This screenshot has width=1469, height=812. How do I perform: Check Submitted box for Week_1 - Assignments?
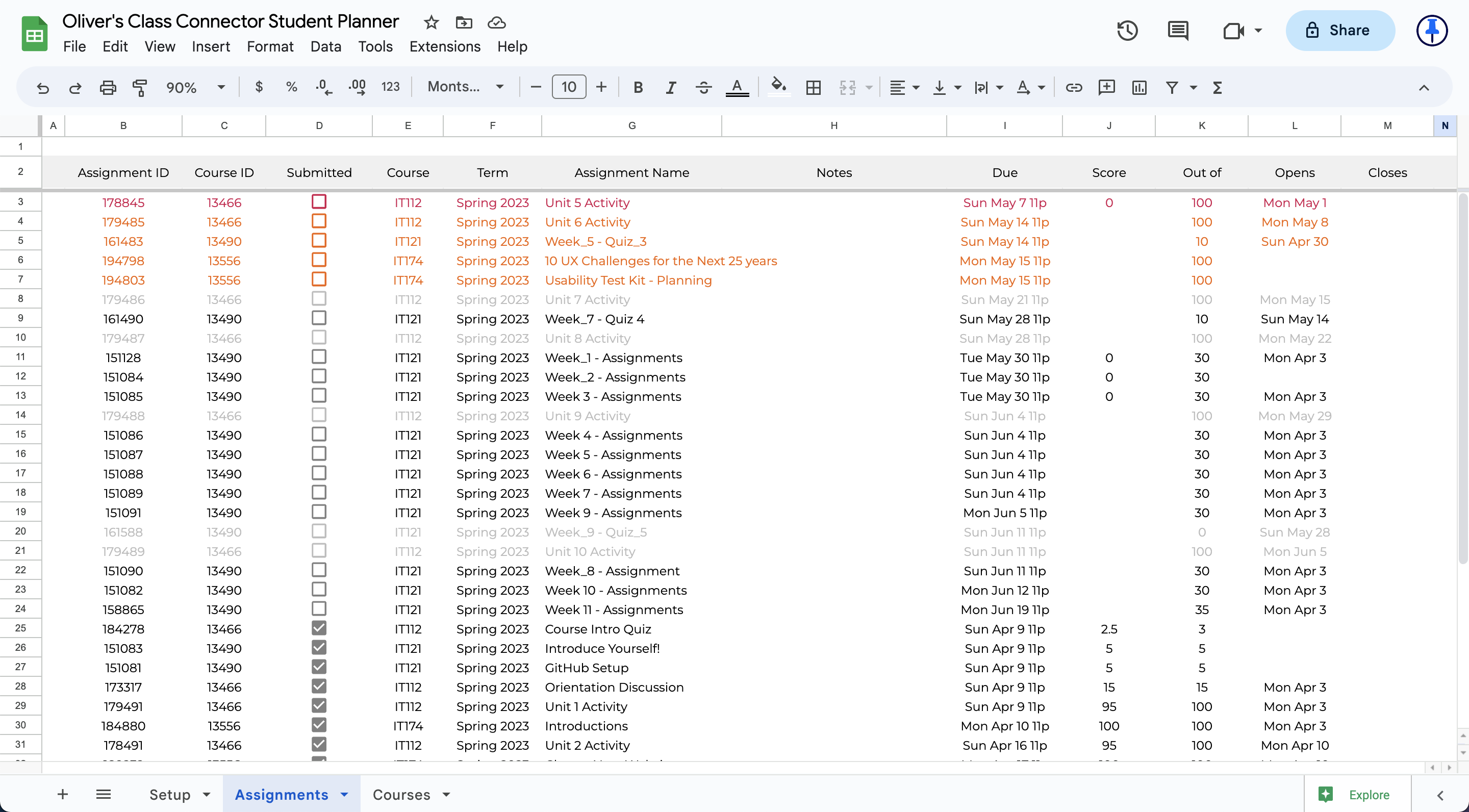[x=319, y=357]
